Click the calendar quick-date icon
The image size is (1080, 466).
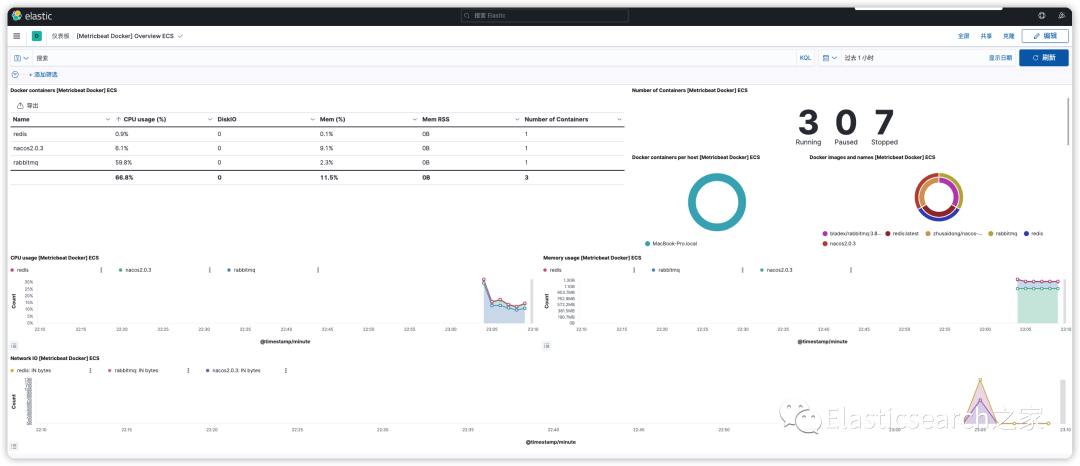click(829, 58)
